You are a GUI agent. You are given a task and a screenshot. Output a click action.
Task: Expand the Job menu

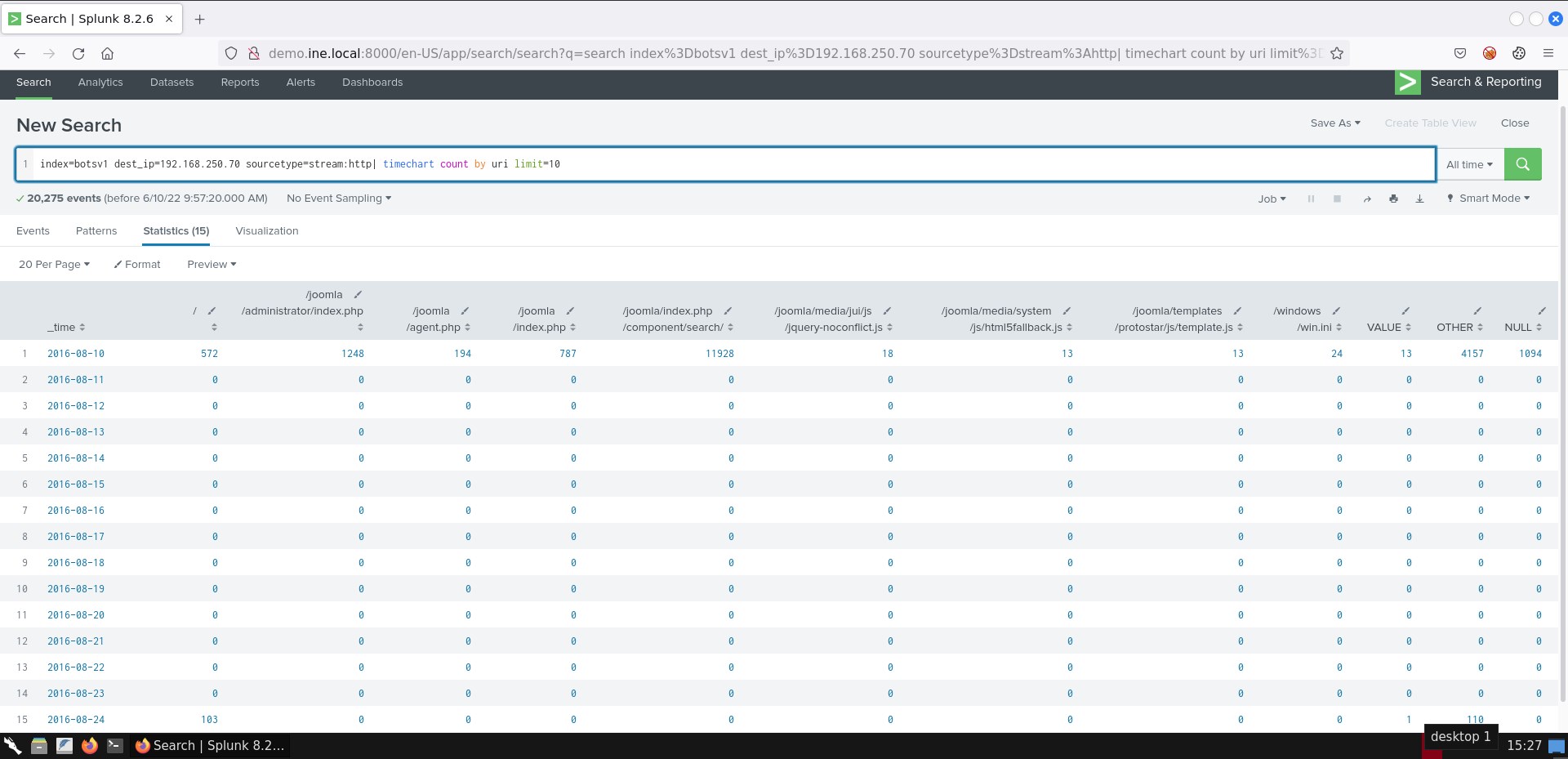pos(1272,199)
